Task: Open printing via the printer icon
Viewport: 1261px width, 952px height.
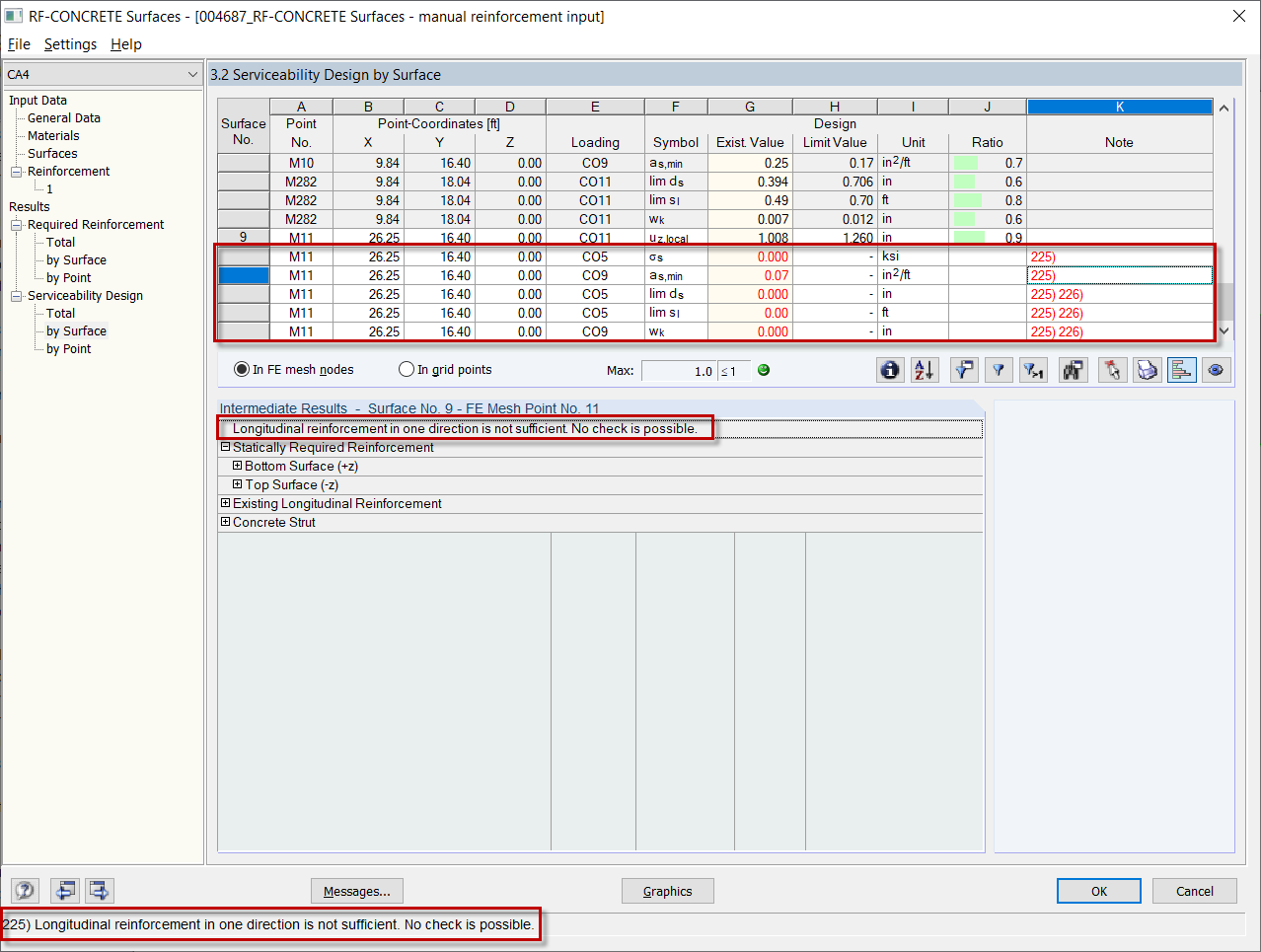Action: point(1147,370)
